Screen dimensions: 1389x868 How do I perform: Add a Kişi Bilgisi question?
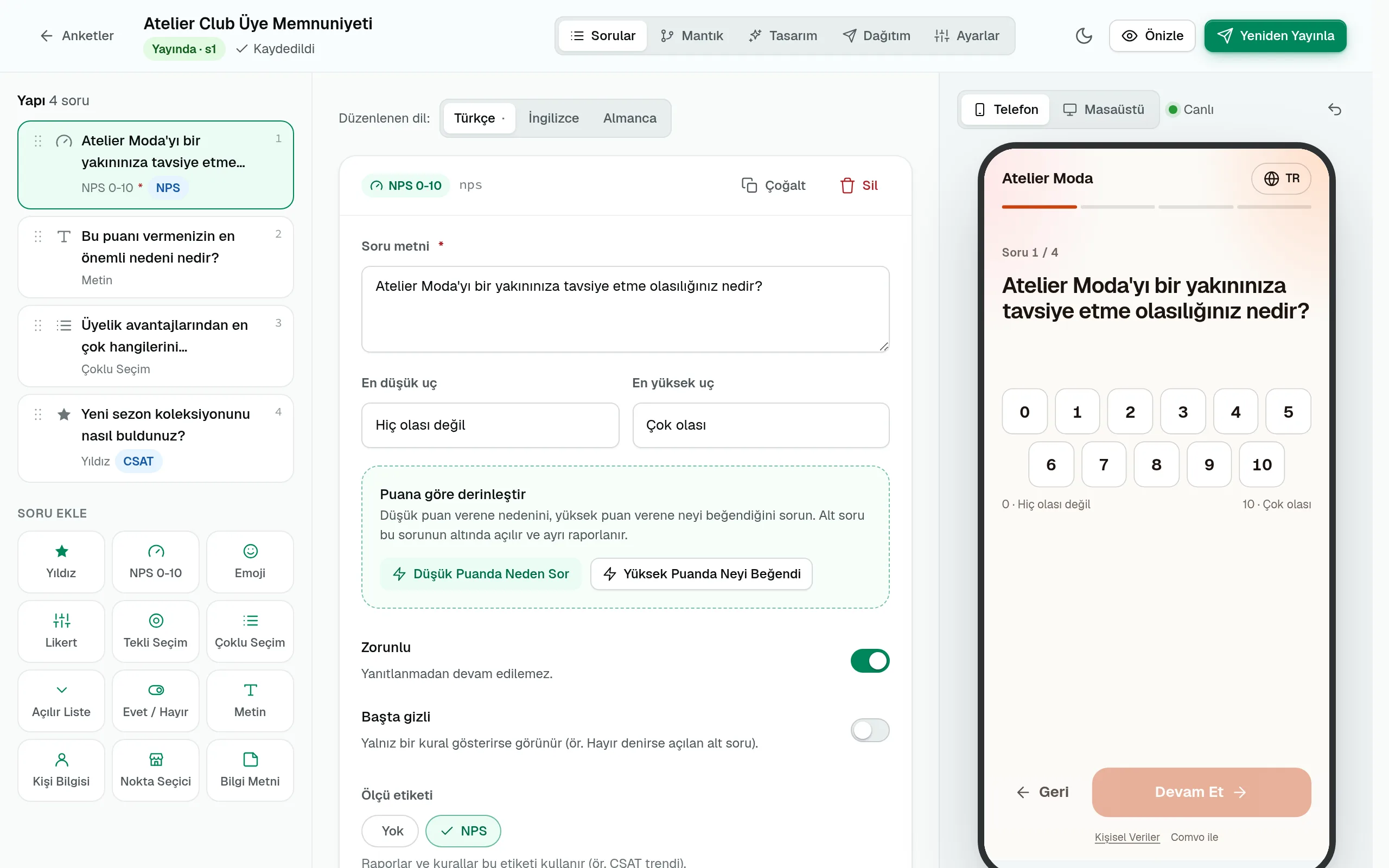click(61, 770)
